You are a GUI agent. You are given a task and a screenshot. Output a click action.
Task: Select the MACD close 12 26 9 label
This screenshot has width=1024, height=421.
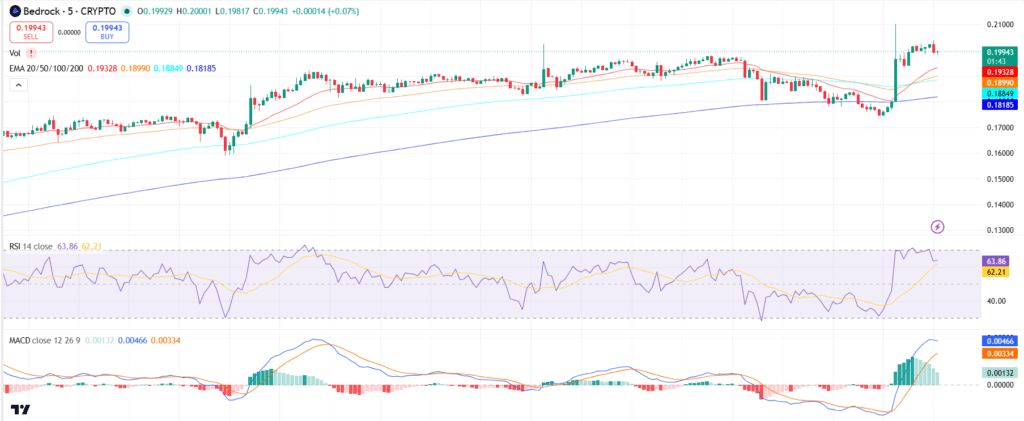coord(45,341)
